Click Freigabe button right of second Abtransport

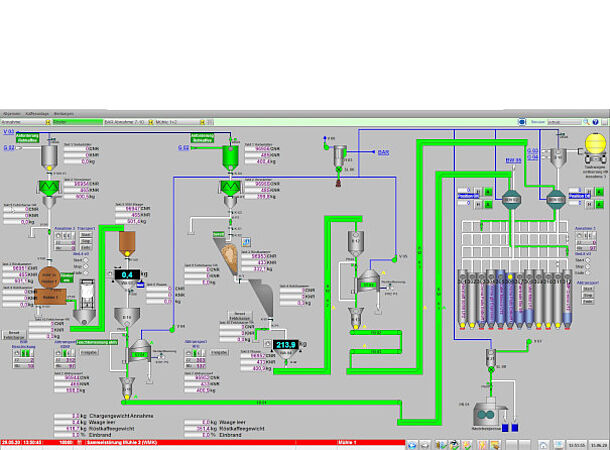click(x=219, y=352)
